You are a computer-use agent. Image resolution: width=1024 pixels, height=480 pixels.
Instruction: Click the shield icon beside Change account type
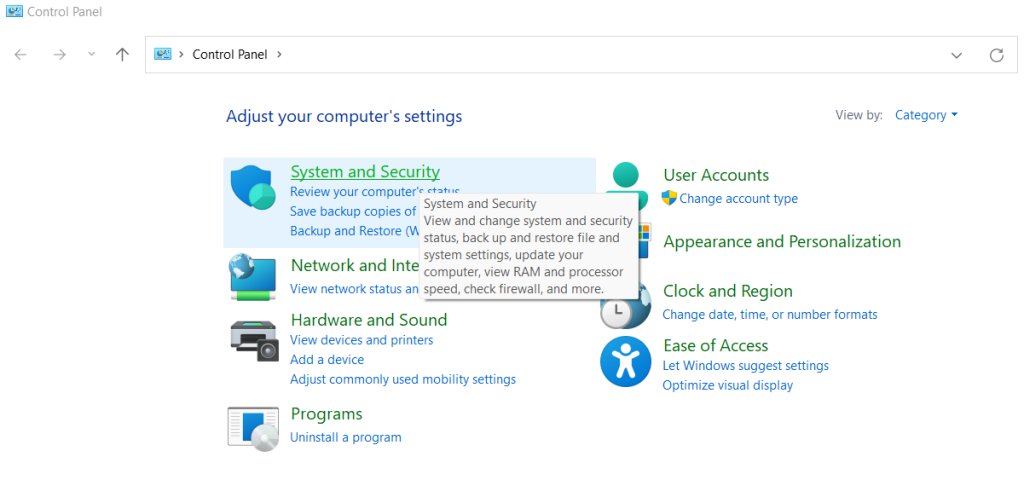(669, 198)
